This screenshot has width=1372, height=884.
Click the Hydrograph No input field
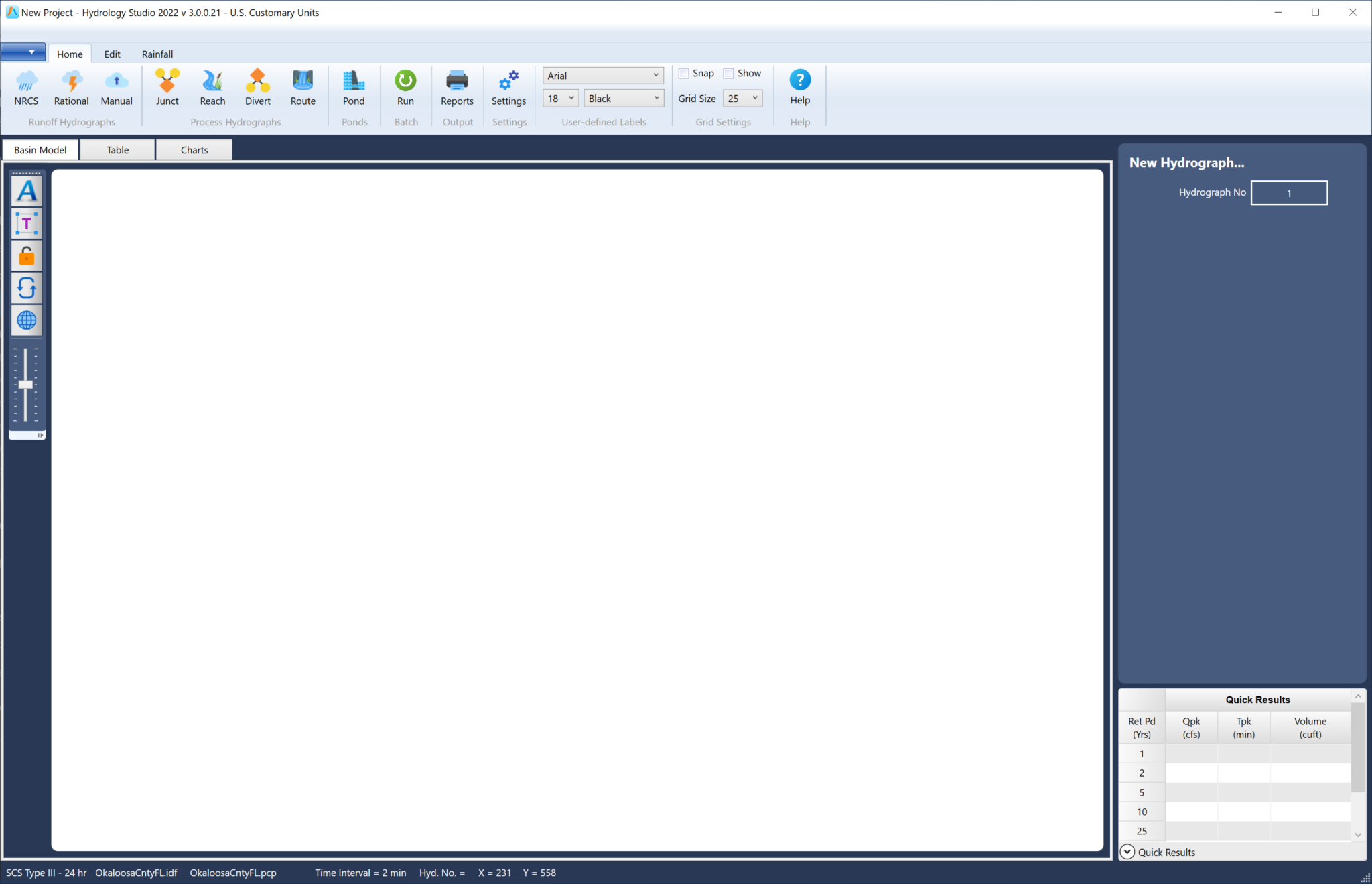coord(1289,193)
